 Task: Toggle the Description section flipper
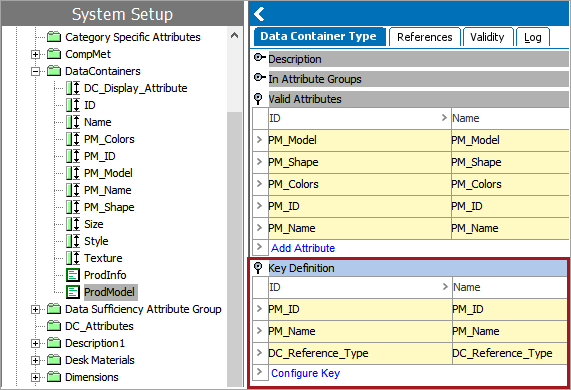coord(259,58)
